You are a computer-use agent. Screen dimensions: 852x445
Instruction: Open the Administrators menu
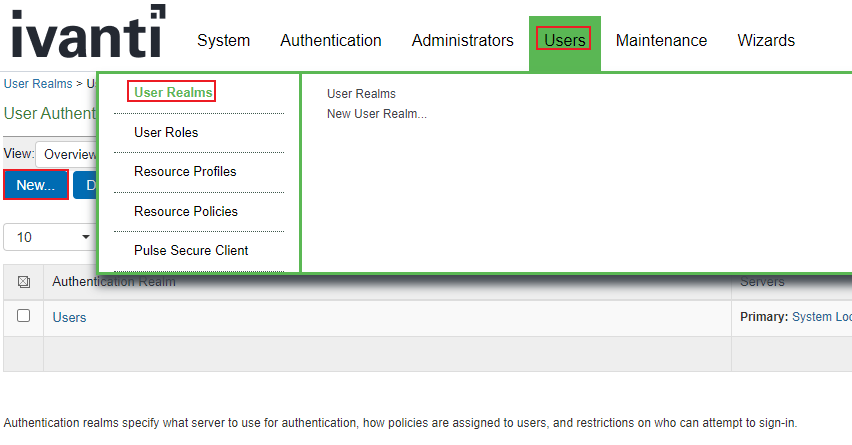pyautogui.click(x=462, y=41)
